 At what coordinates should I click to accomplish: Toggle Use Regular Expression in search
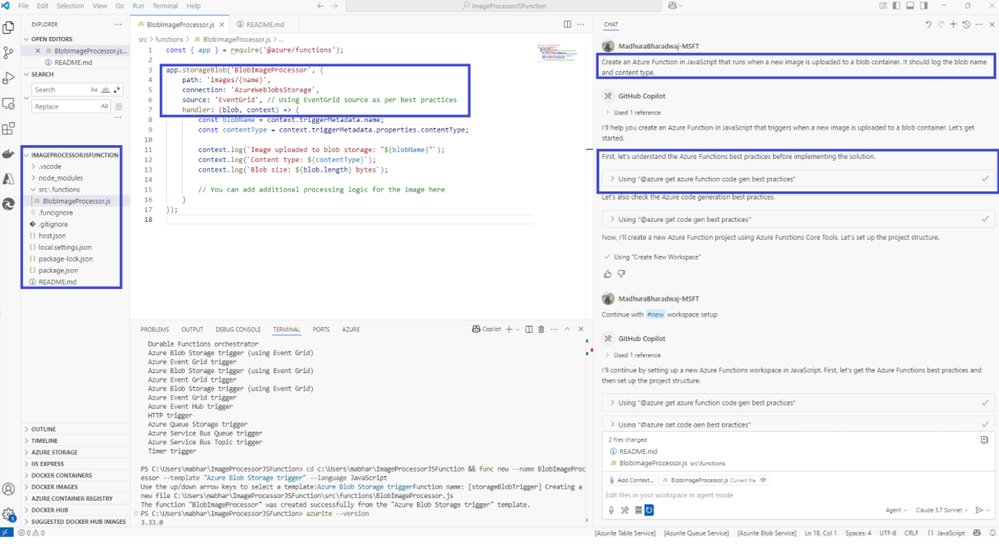[x=117, y=90]
